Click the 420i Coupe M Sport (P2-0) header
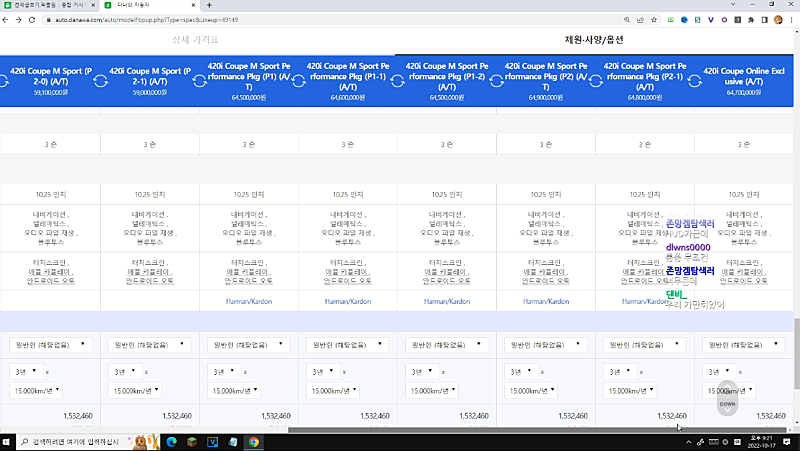The height and width of the screenshot is (451, 800). click(x=51, y=81)
